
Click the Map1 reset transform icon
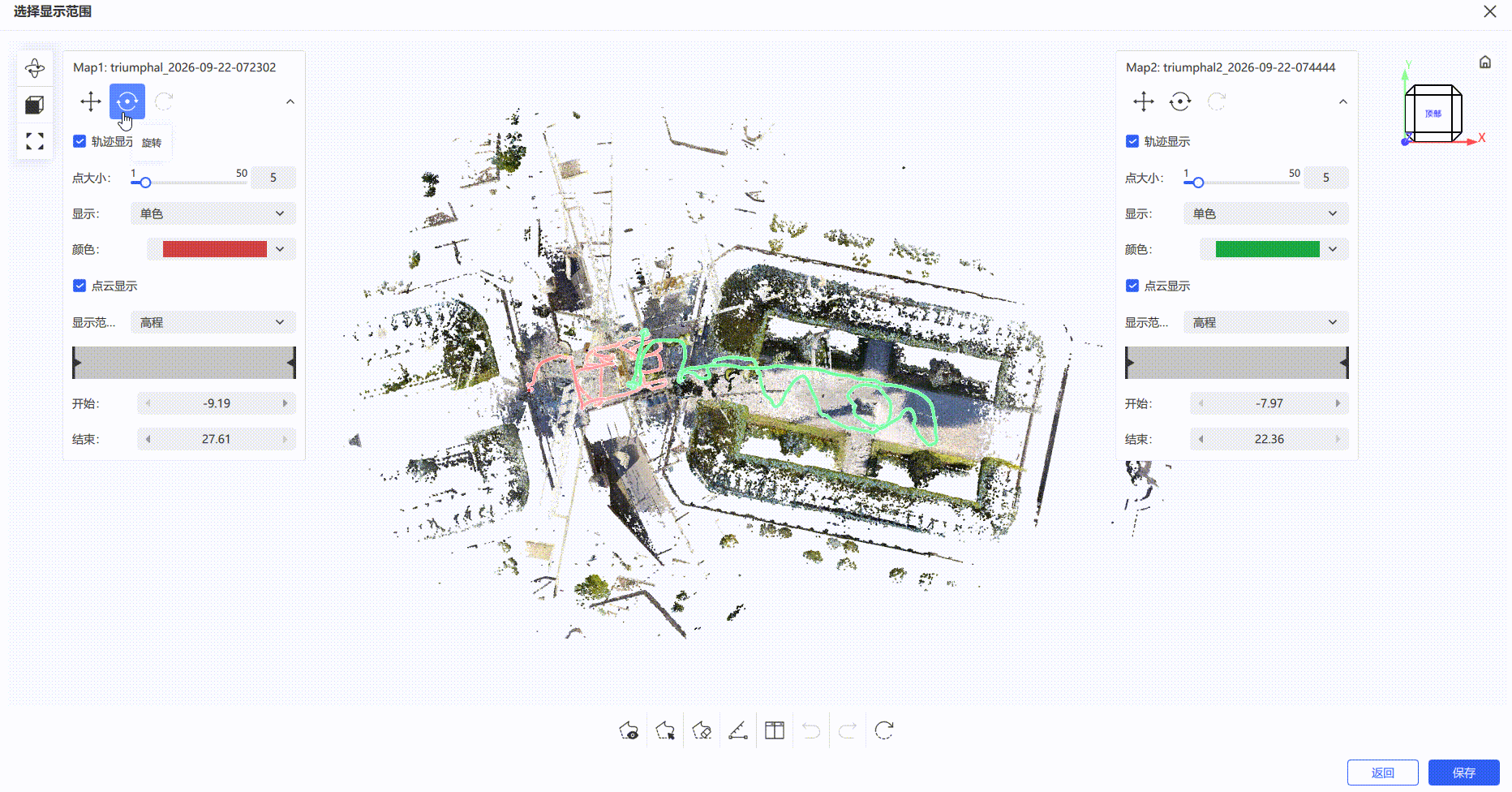coord(164,101)
